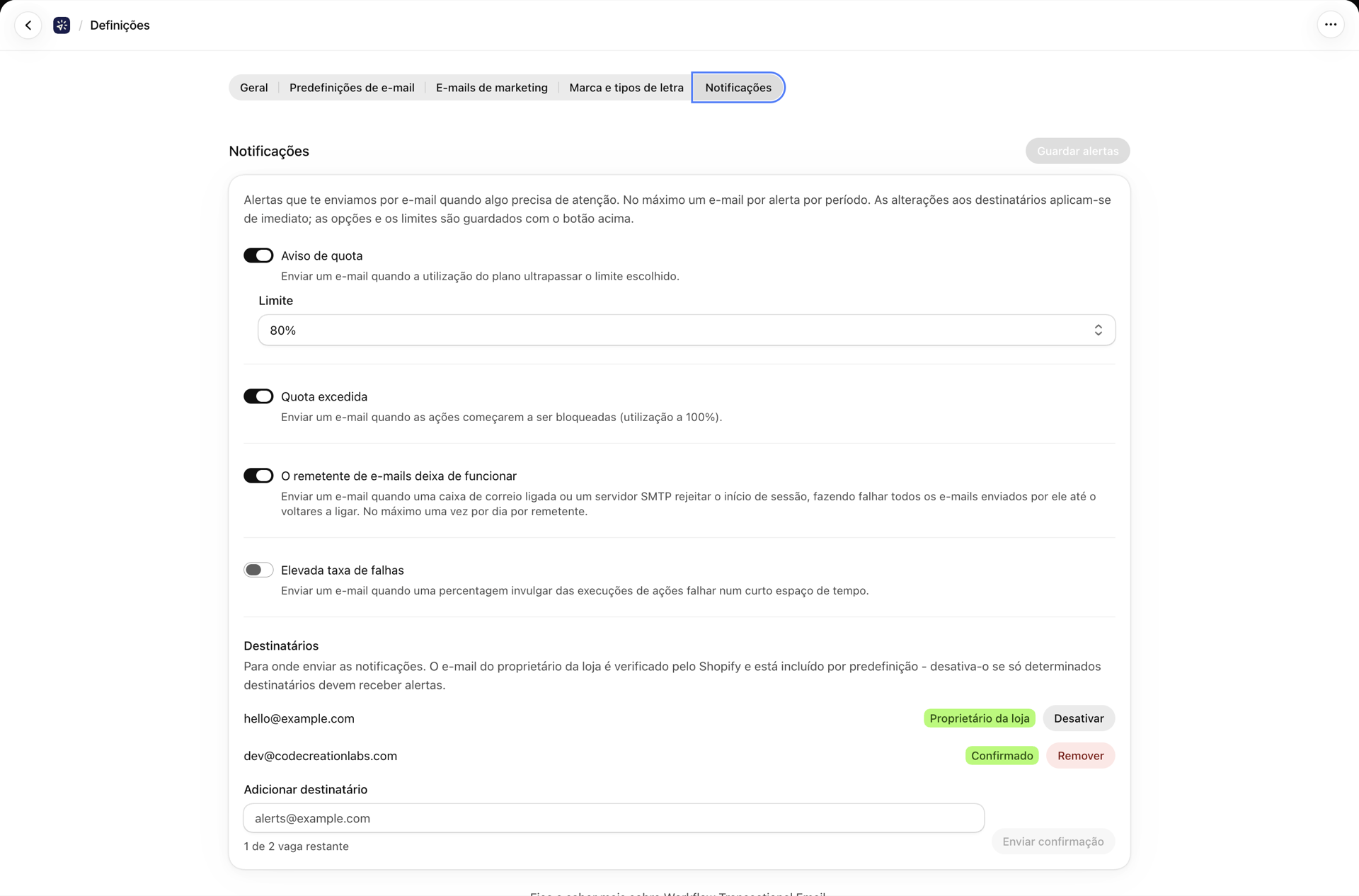Open the app logo icon in the breadcrumb

pos(62,25)
